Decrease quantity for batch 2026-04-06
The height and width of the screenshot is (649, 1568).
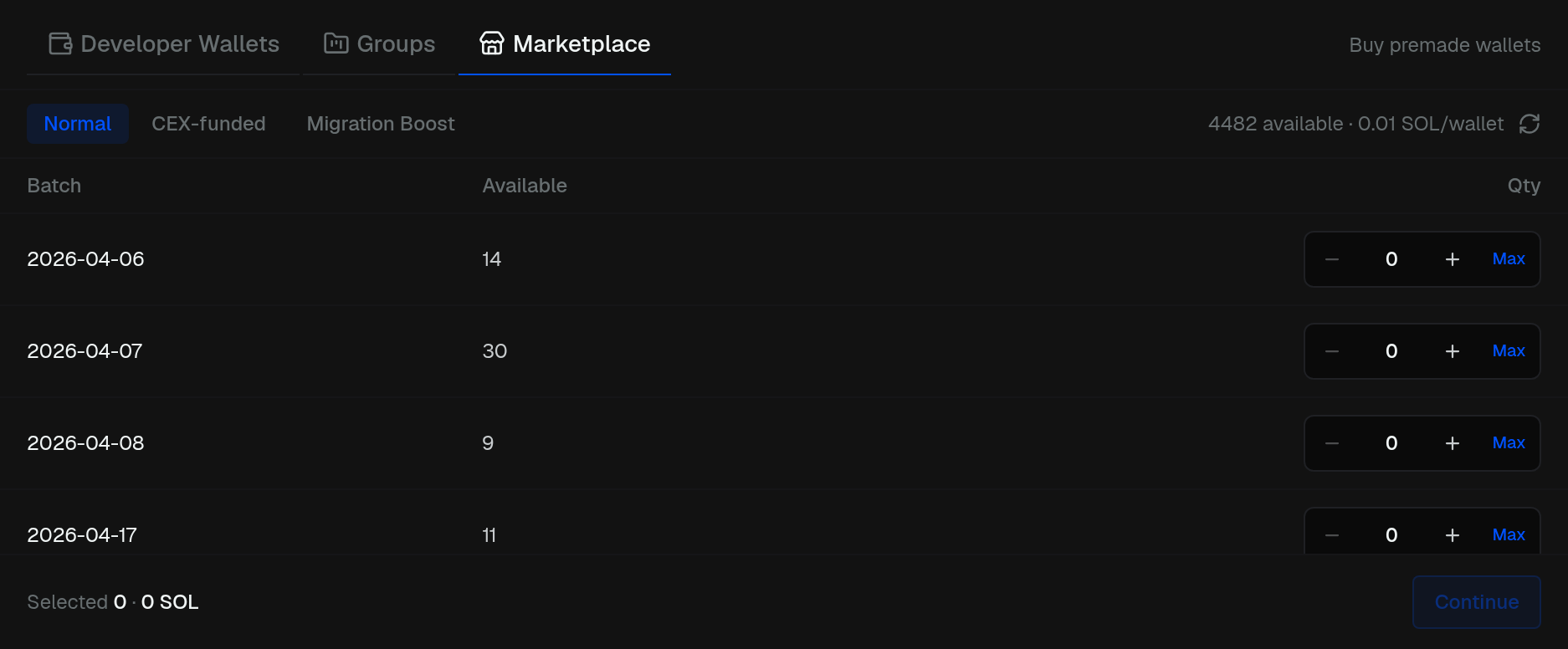point(1332,259)
